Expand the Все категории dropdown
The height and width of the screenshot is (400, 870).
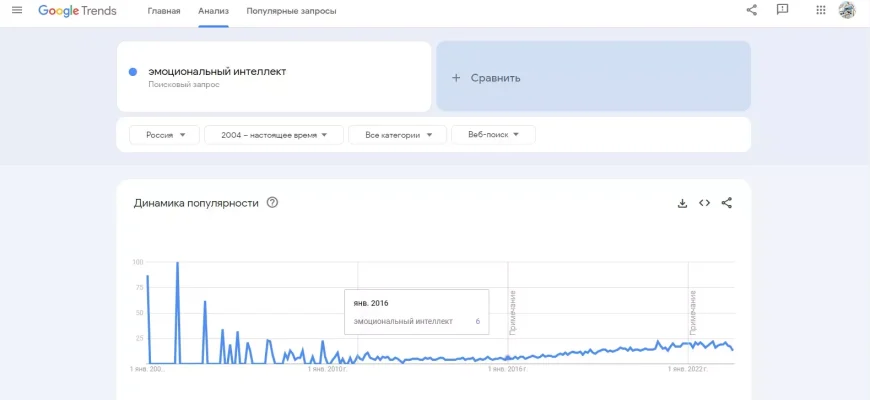click(397, 135)
